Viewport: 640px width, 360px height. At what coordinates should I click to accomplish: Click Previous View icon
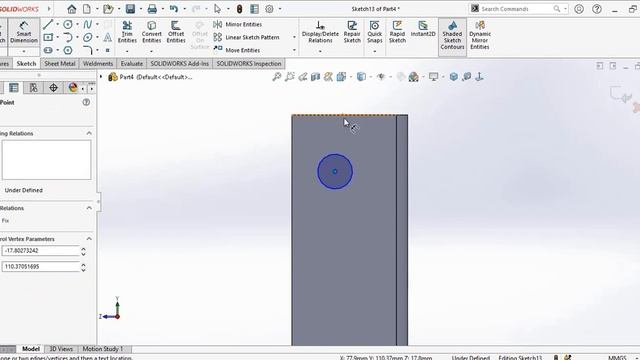point(303,77)
